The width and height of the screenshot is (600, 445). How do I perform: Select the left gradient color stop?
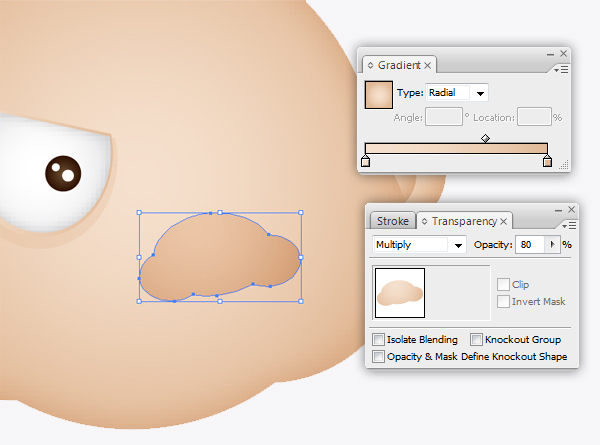coord(365,161)
